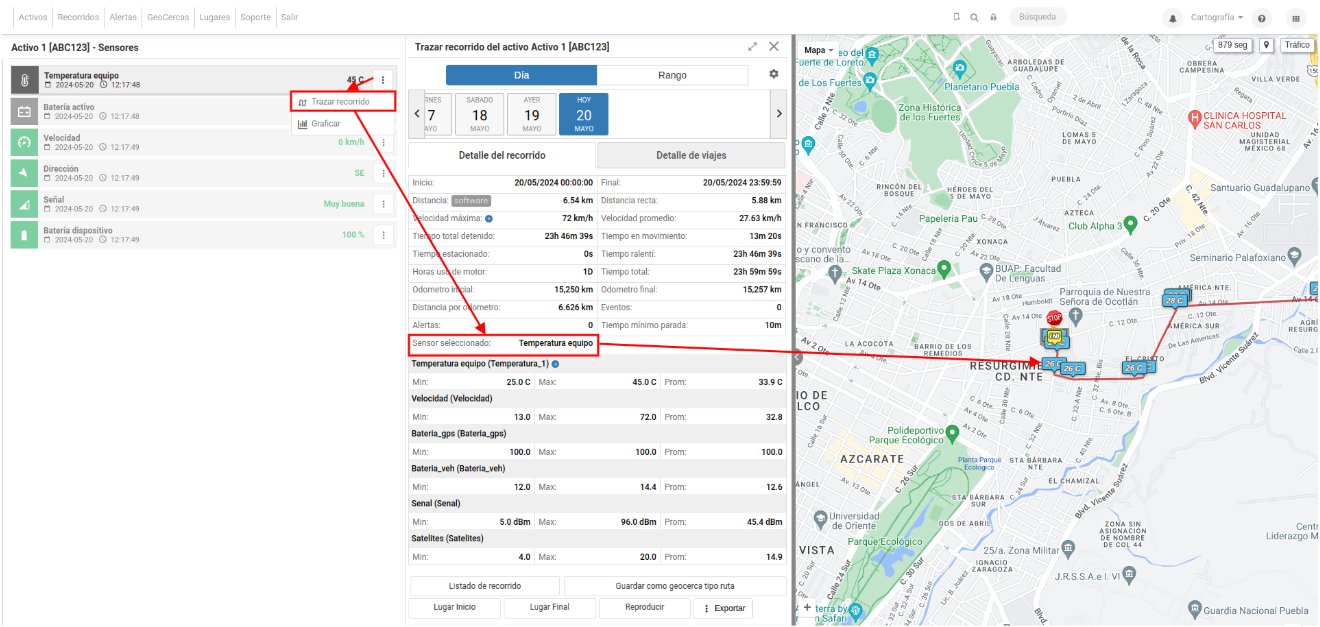Open the three-dot menu for Señal

click(383, 204)
